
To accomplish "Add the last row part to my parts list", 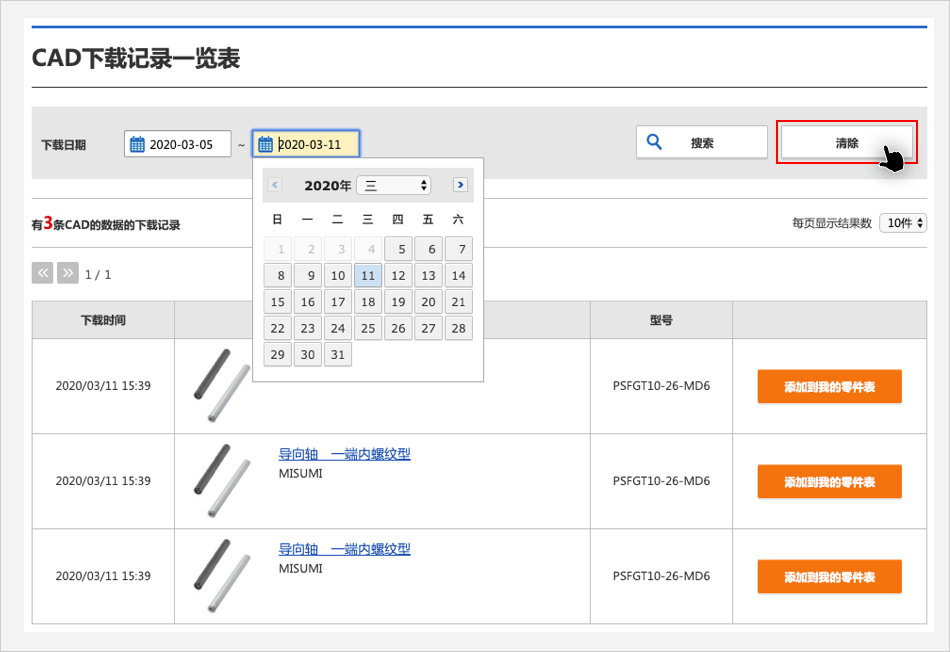I will pyautogui.click(x=829, y=577).
